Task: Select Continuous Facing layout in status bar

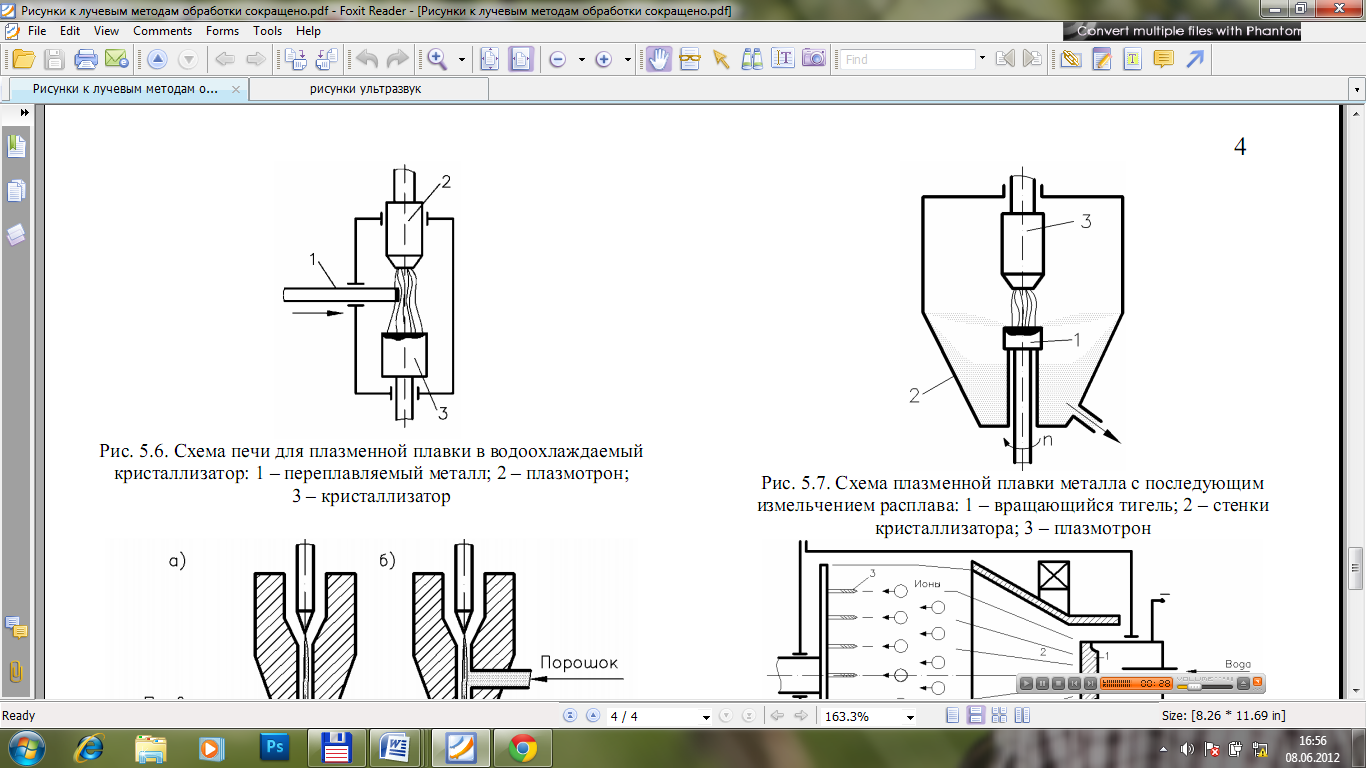Action: pyautogui.click(x=999, y=716)
